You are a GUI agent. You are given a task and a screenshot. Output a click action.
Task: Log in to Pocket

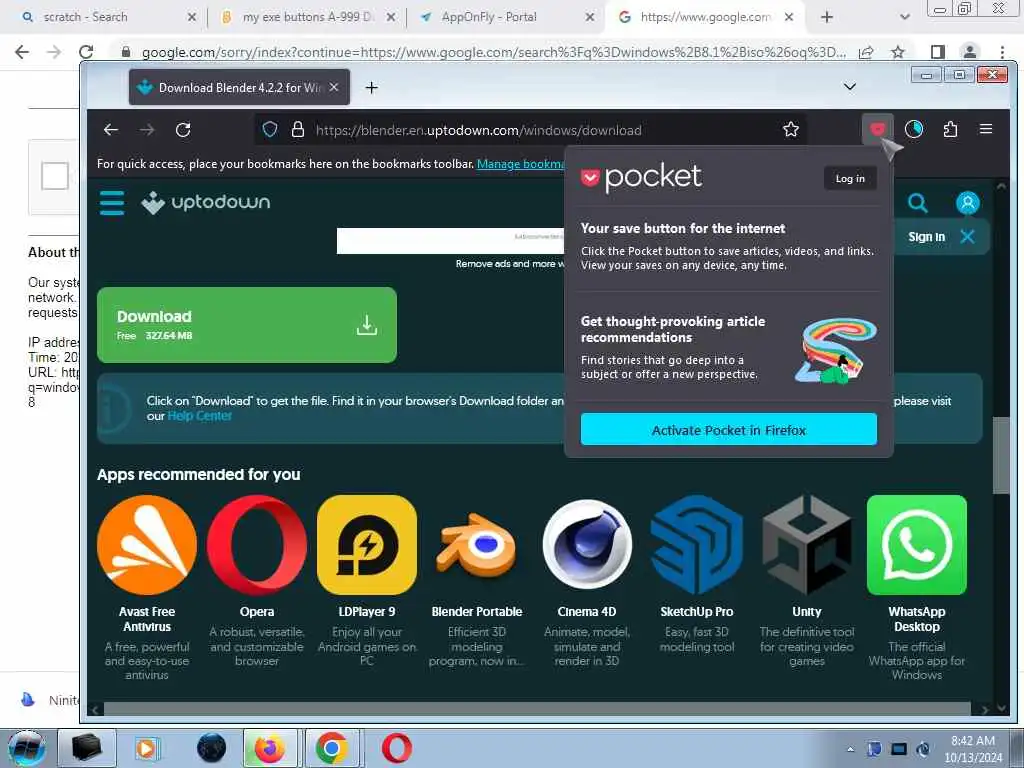[850, 178]
